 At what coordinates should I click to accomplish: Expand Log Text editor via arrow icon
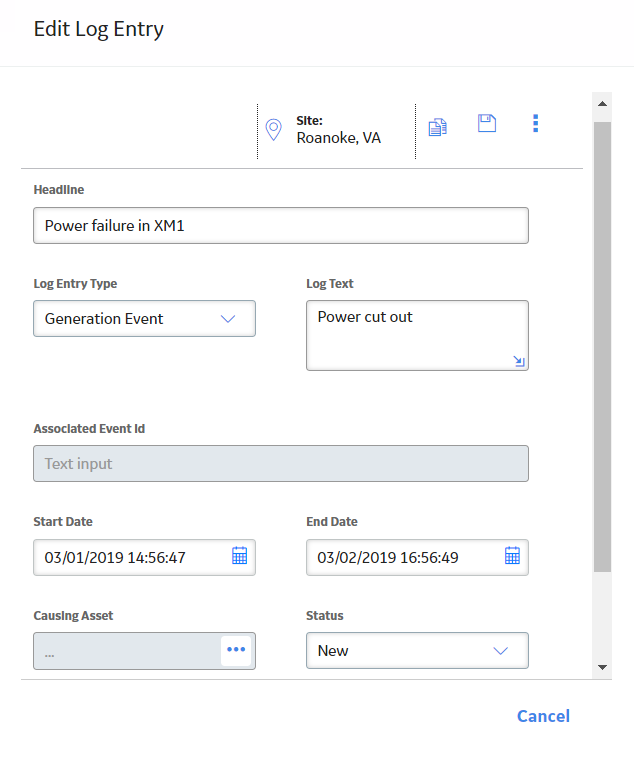[x=519, y=361]
